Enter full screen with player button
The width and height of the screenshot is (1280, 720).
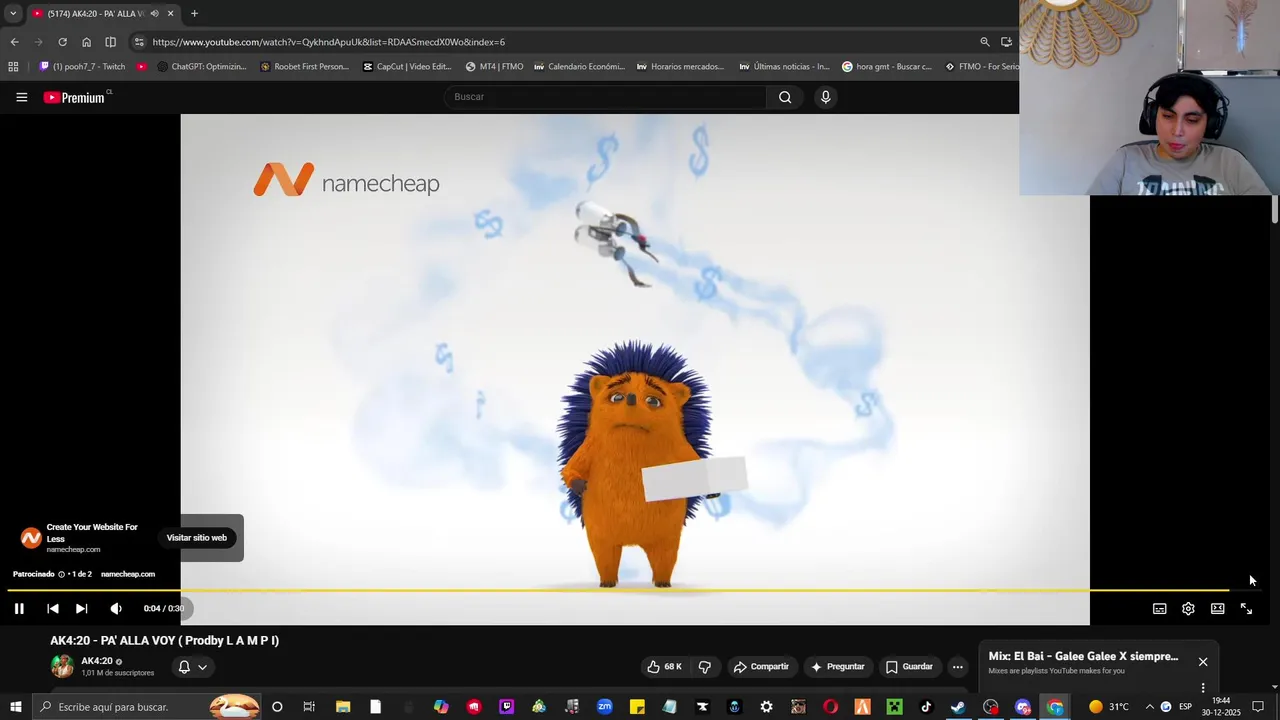[x=1246, y=608]
